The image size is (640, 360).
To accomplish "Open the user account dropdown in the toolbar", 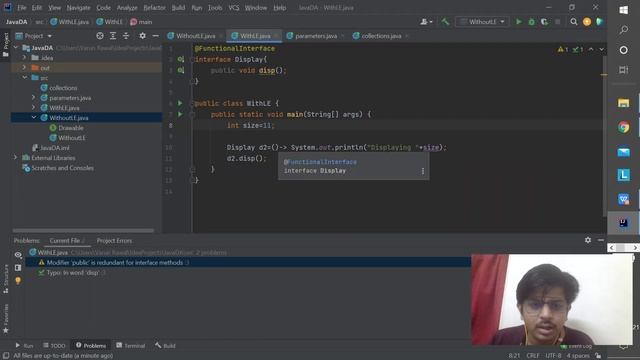I will click(426, 22).
